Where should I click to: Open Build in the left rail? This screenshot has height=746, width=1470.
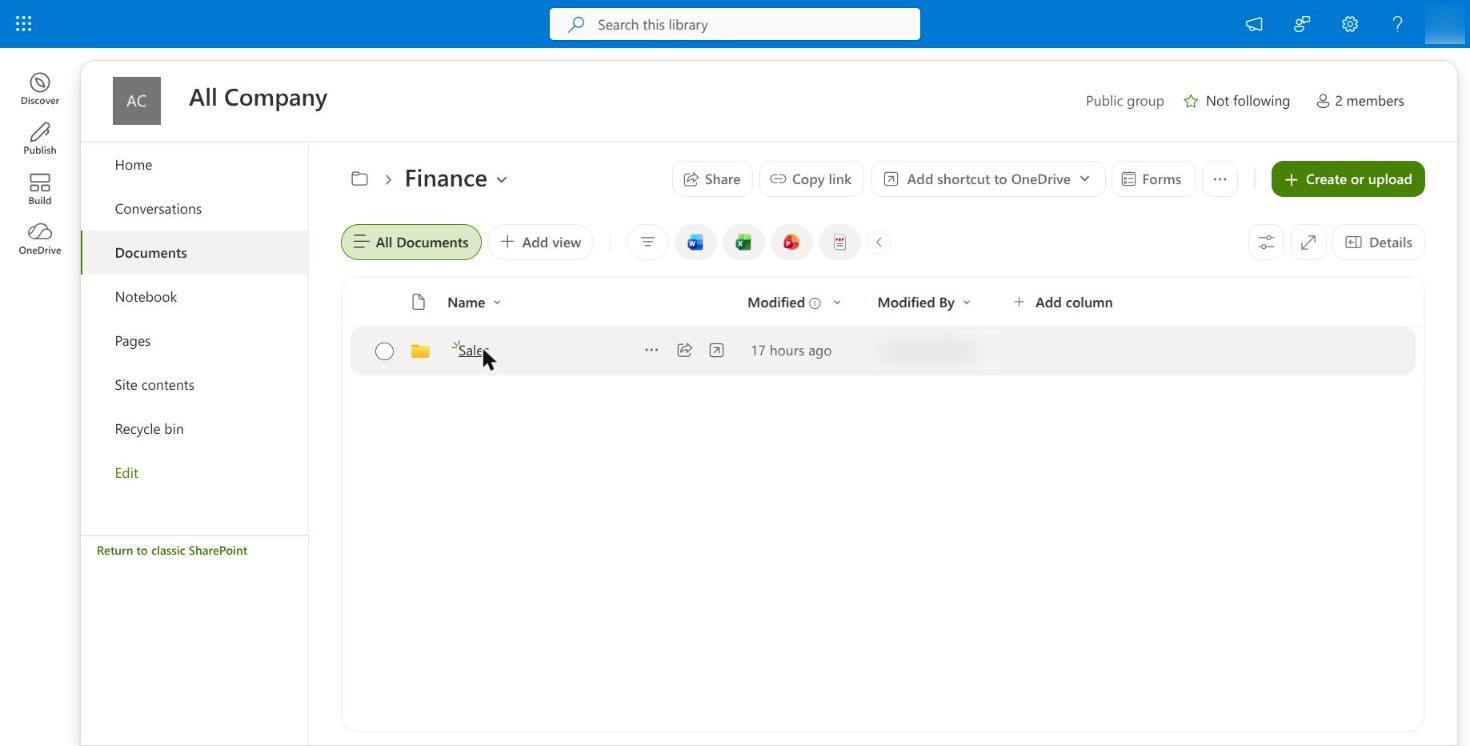click(x=40, y=188)
